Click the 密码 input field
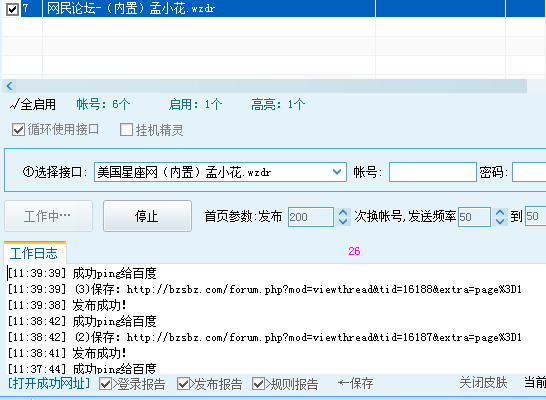Screen dimensions: 546x400 (x=529, y=172)
